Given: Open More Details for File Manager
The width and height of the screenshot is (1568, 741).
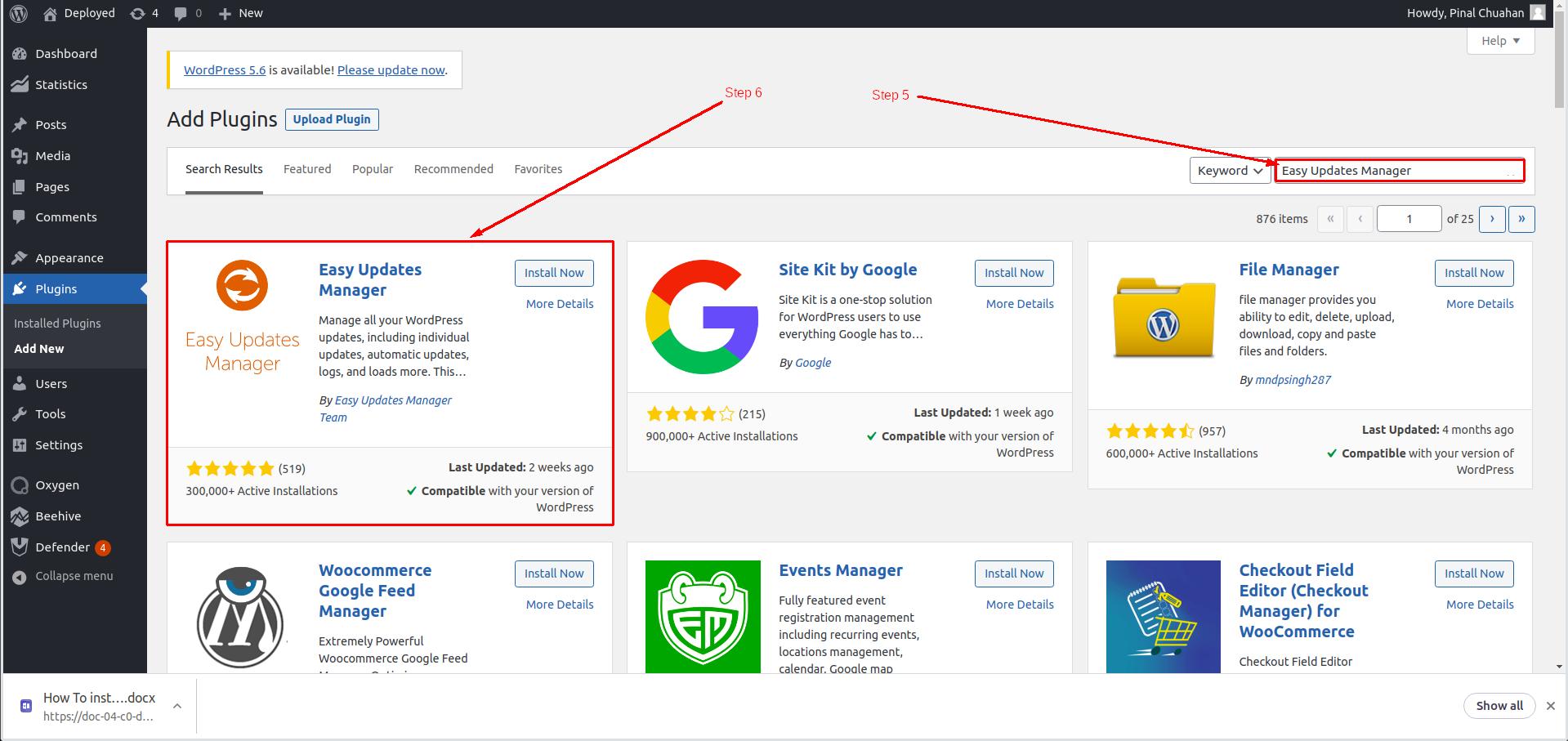Looking at the screenshot, I should [1480, 304].
